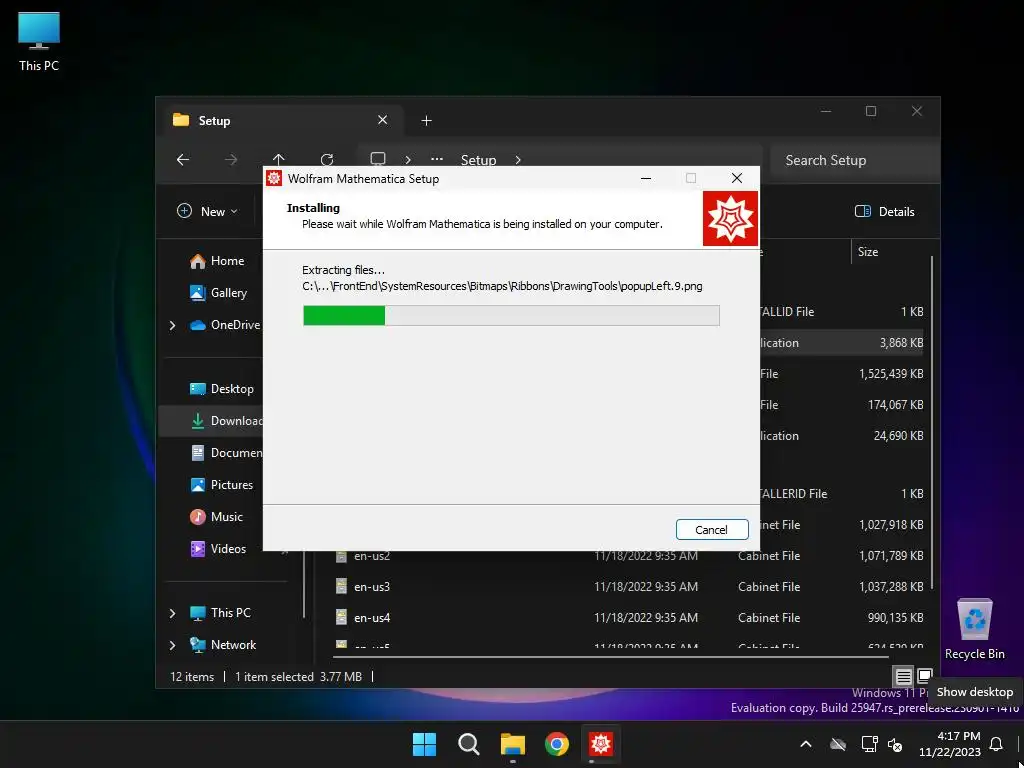Select This PC in navigation pane
The width and height of the screenshot is (1024, 768).
click(x=221, y=613)
